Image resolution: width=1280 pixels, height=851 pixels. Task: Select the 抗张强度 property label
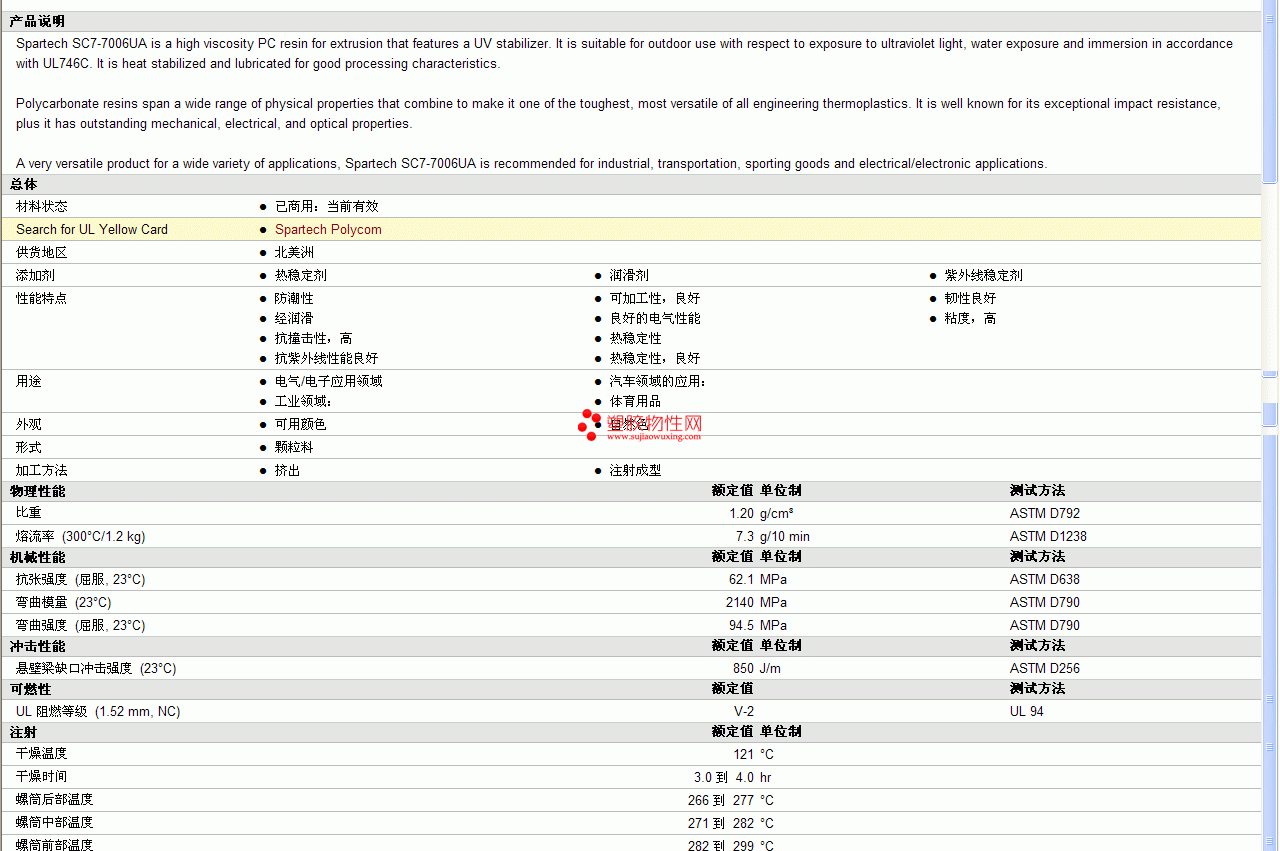coord(81,579)
